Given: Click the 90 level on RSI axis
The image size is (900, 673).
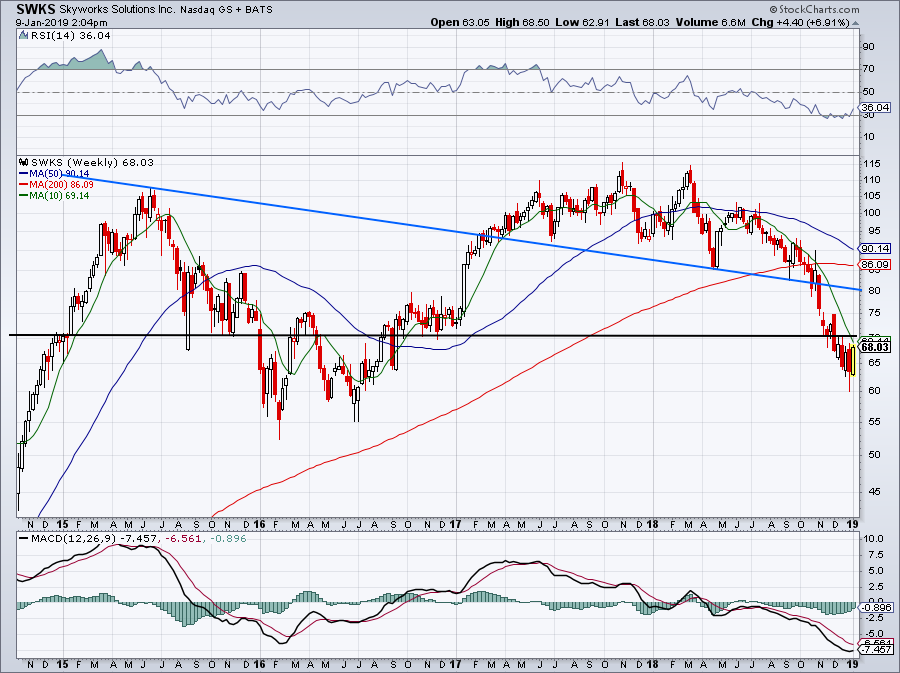Looking at the screenshot, I should pyautogui.click(x=868, y=46).
